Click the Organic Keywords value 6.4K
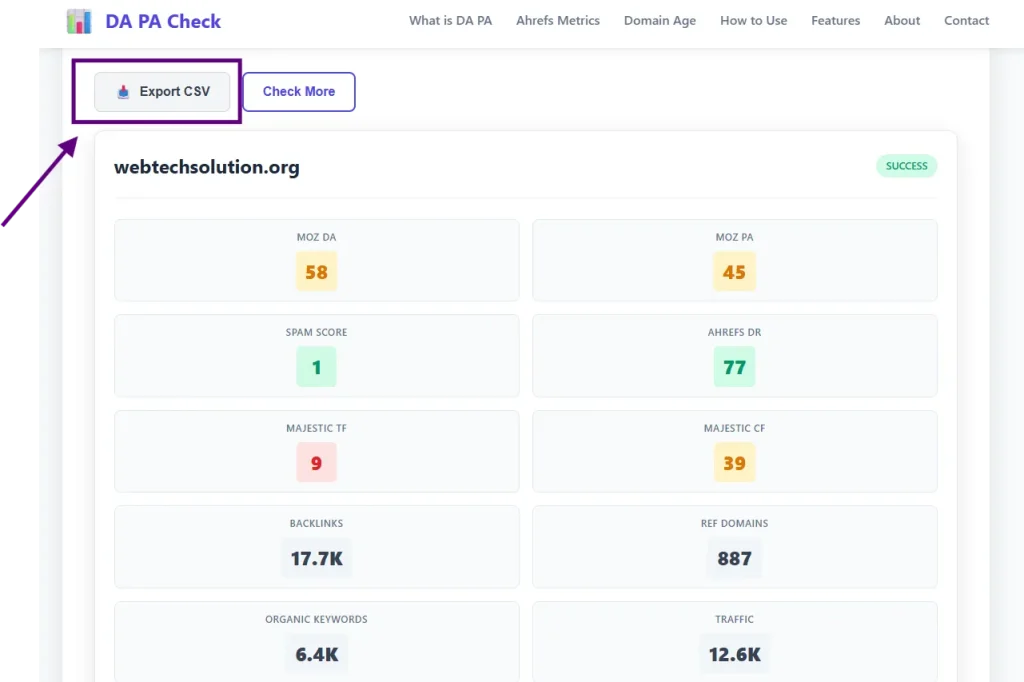Image resolution: width=1024 pixels, height=682 pixels. pos(317,654)
